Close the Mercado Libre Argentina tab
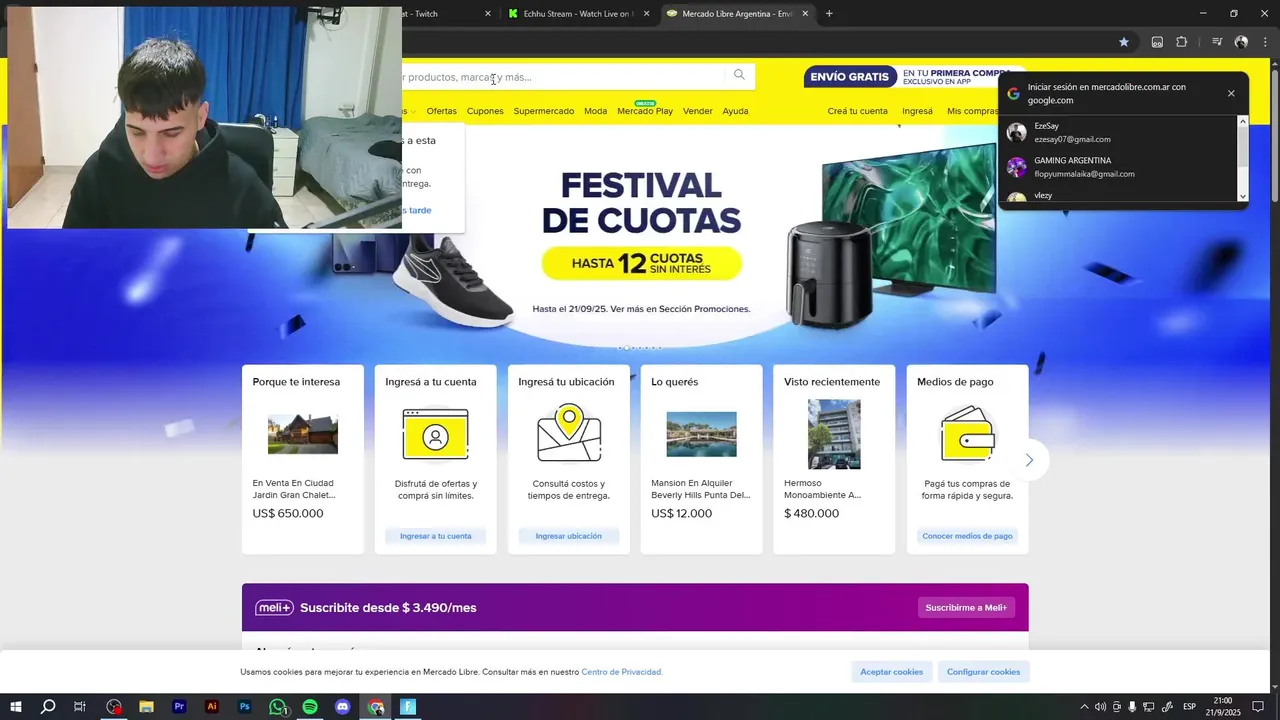 click(x=805, y=14)
